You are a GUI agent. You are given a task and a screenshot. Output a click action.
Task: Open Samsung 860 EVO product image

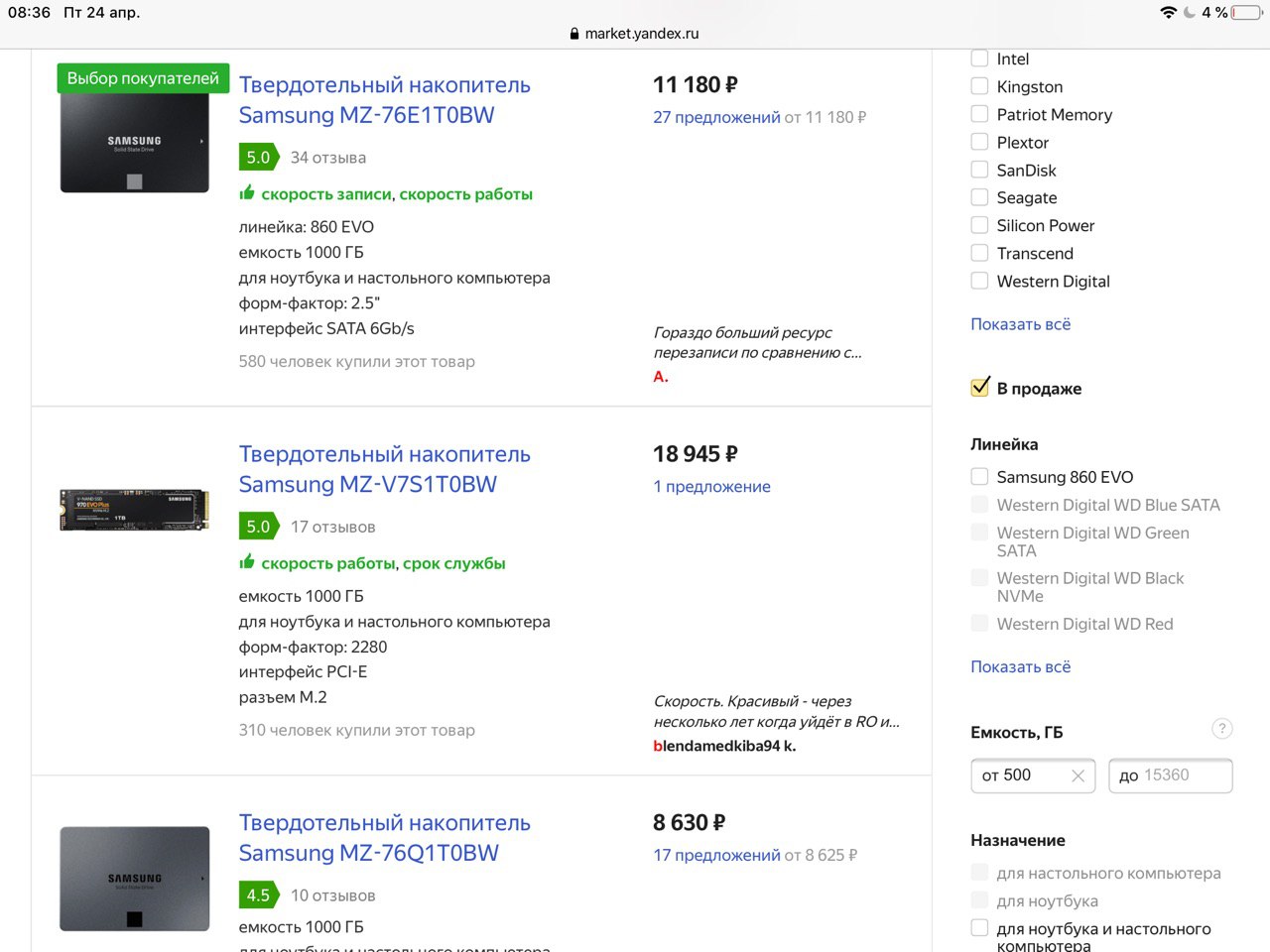(135, 145)
